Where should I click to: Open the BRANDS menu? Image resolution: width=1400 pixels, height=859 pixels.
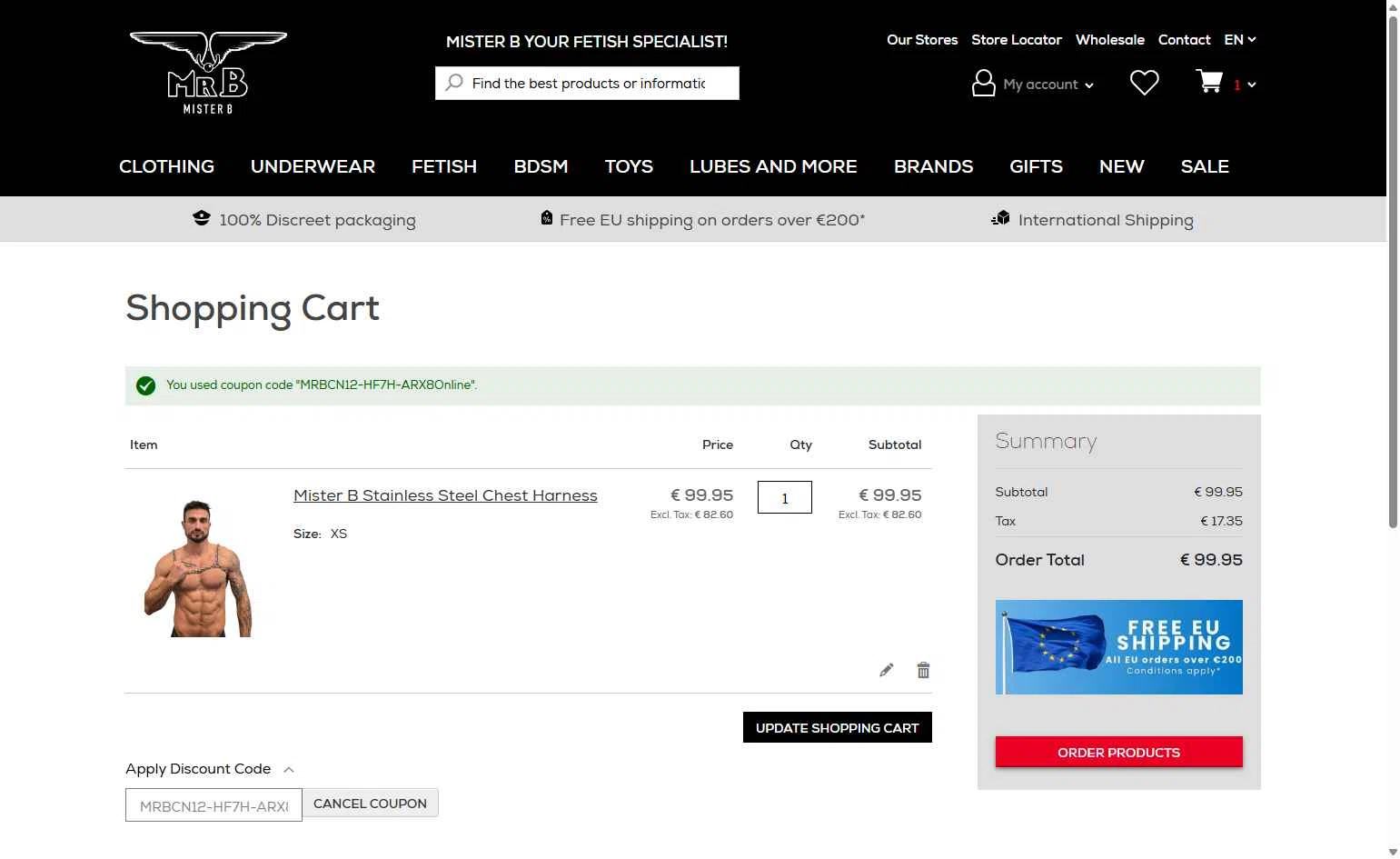coord(934,166)
